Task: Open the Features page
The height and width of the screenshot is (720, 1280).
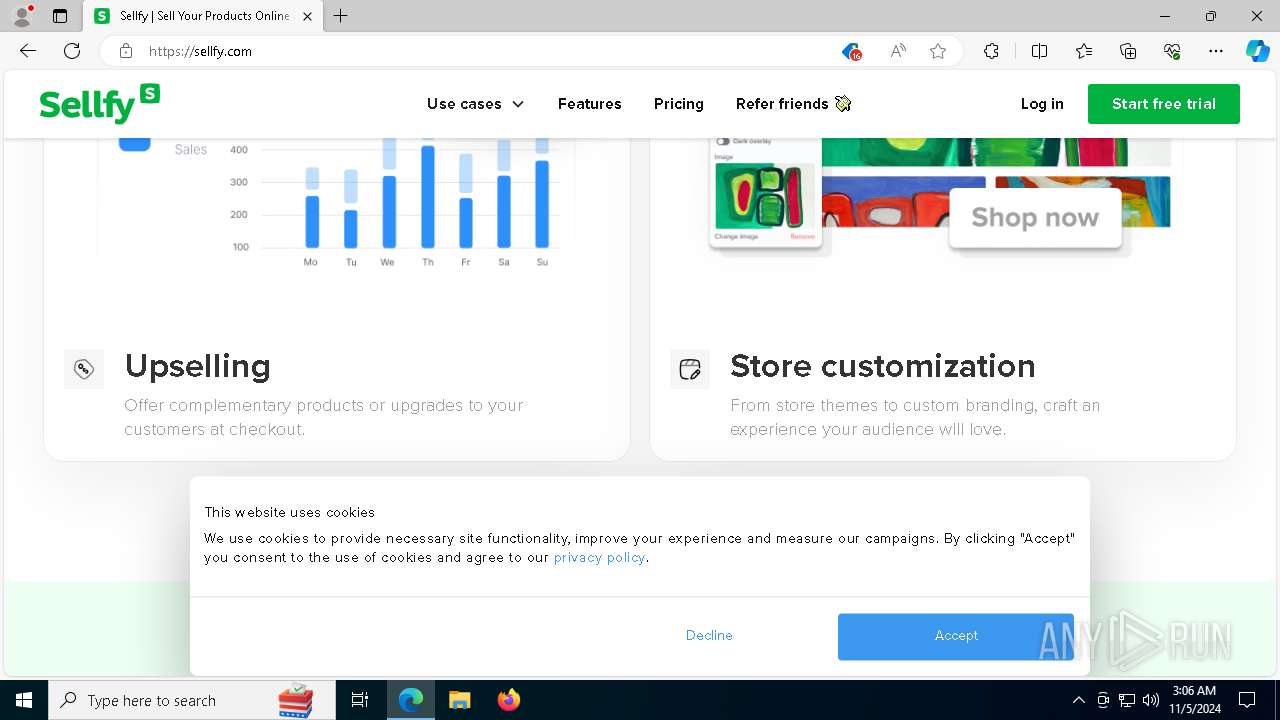Action: (590, 104)
